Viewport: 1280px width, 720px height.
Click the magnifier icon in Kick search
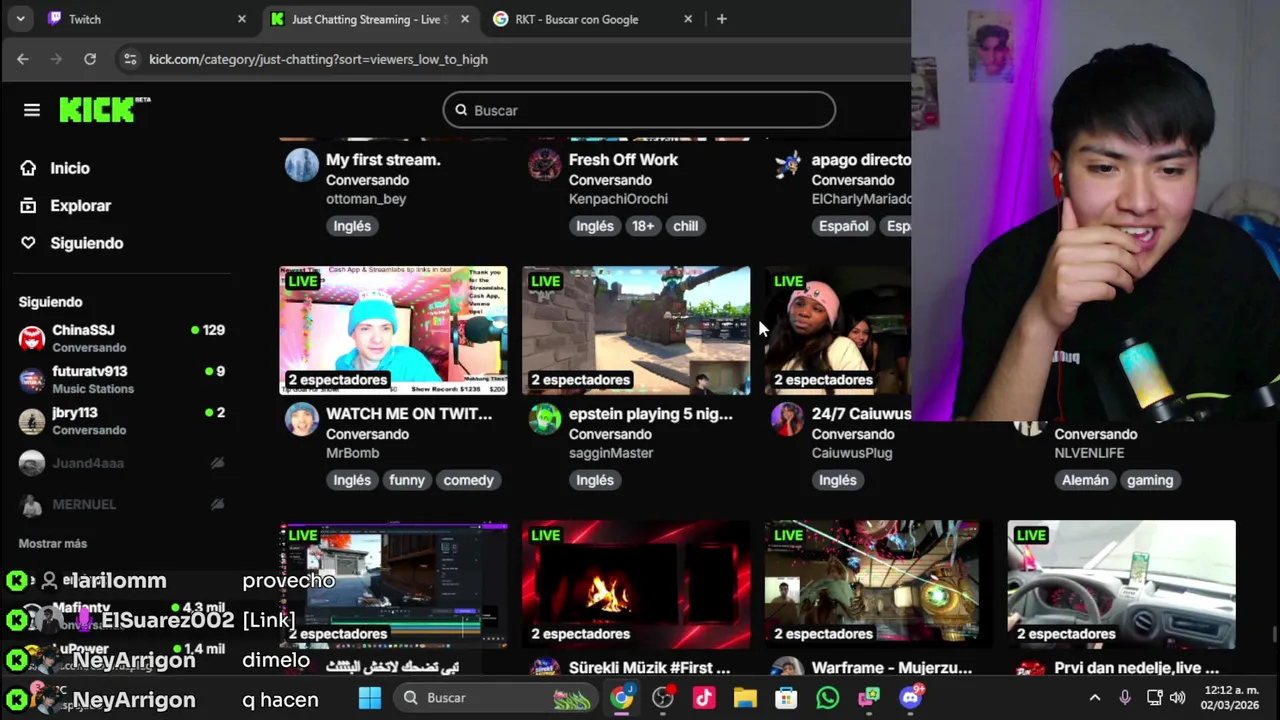click(x=461, y=110)
